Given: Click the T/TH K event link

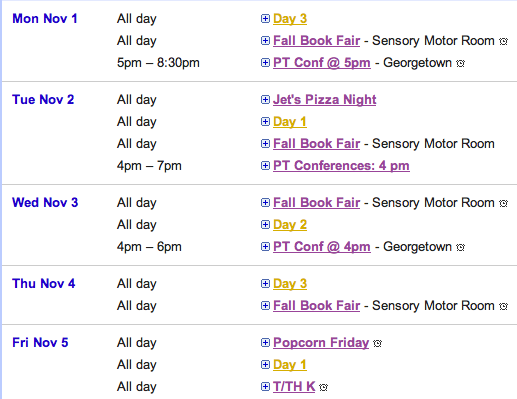Looking at the screenshot, I should click(x=294, y=387).
